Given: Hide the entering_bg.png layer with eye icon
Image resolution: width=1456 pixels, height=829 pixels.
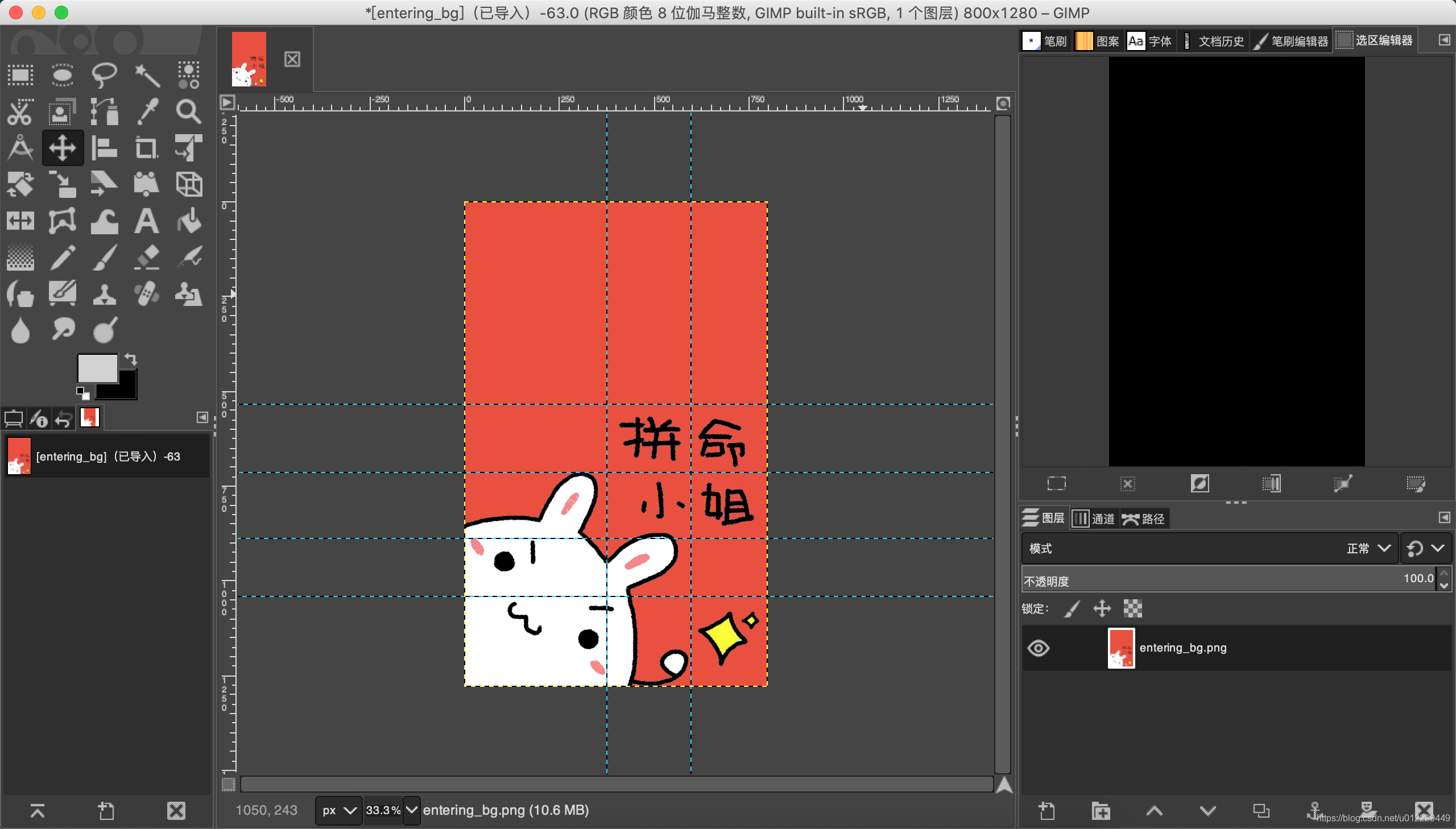Looking at the screenshot, I should 1038,648.
